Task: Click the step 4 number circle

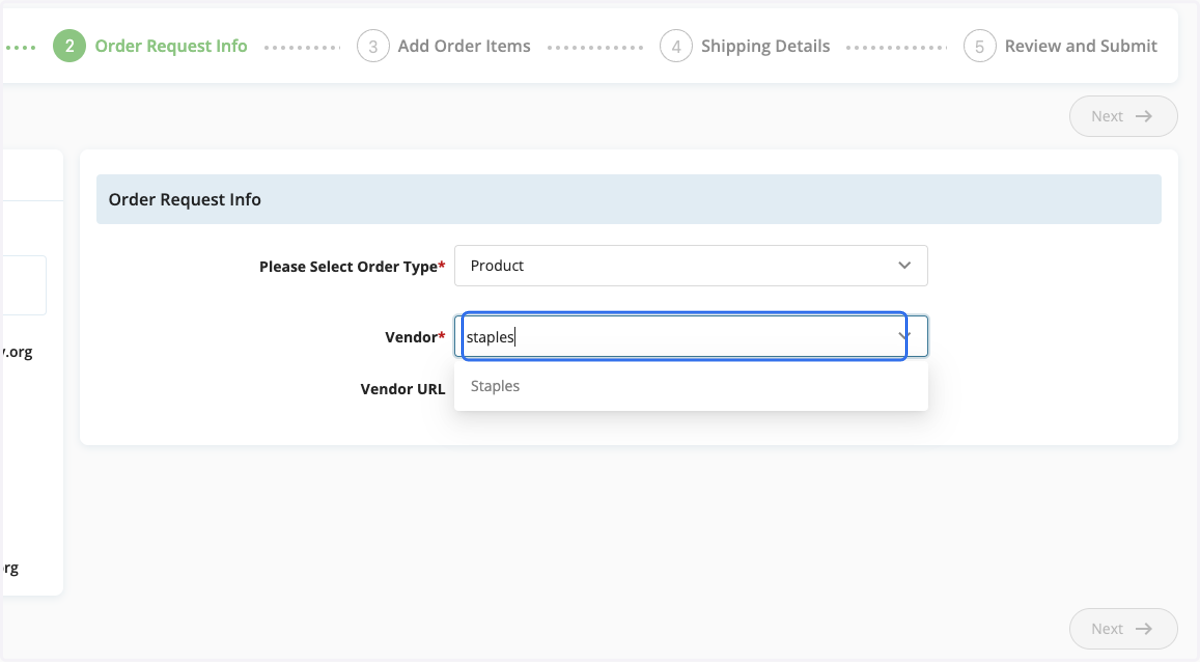Action: click(676, 46)
